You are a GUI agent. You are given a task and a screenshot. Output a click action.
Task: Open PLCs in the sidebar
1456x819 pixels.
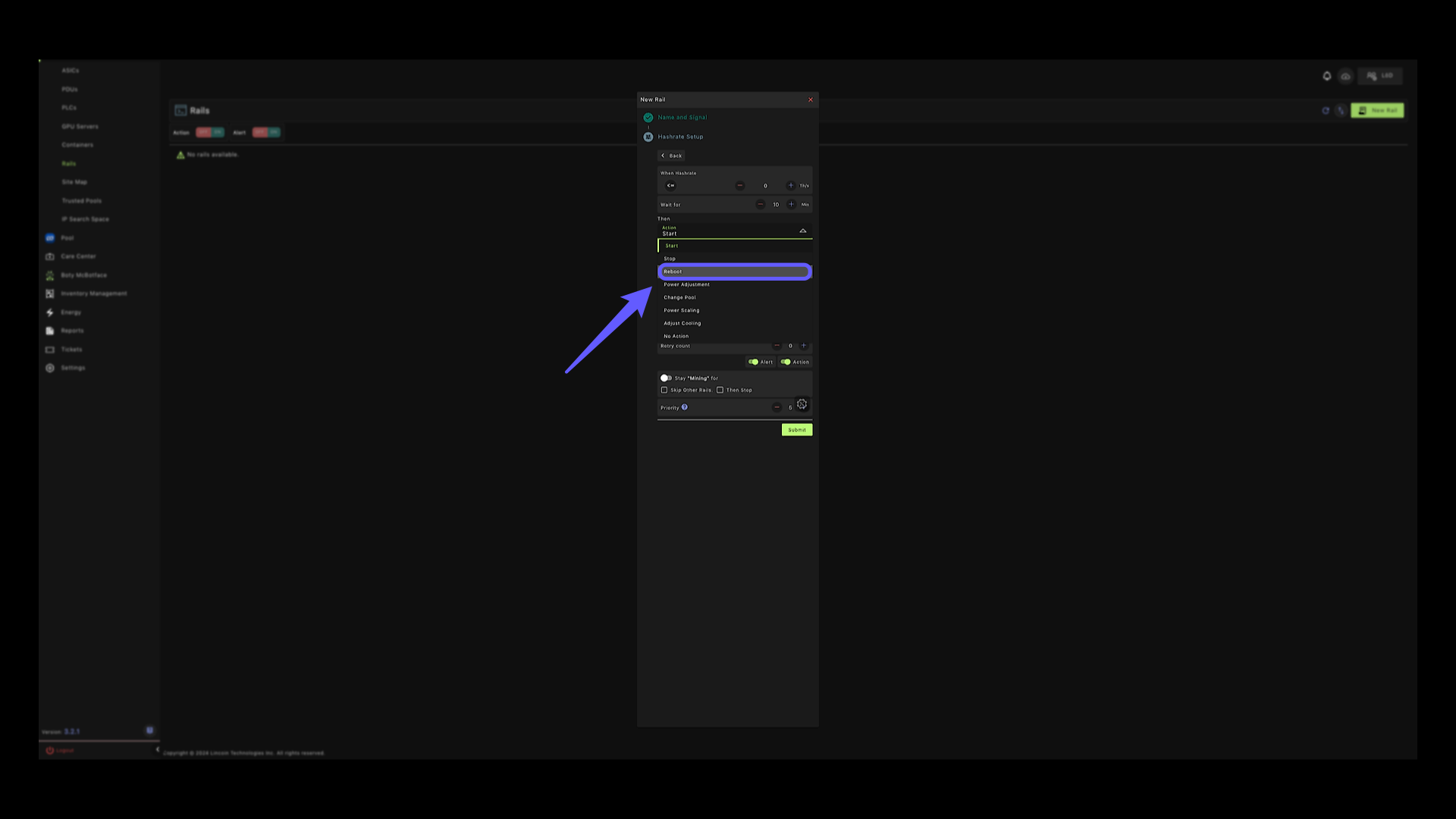point(69,108)
